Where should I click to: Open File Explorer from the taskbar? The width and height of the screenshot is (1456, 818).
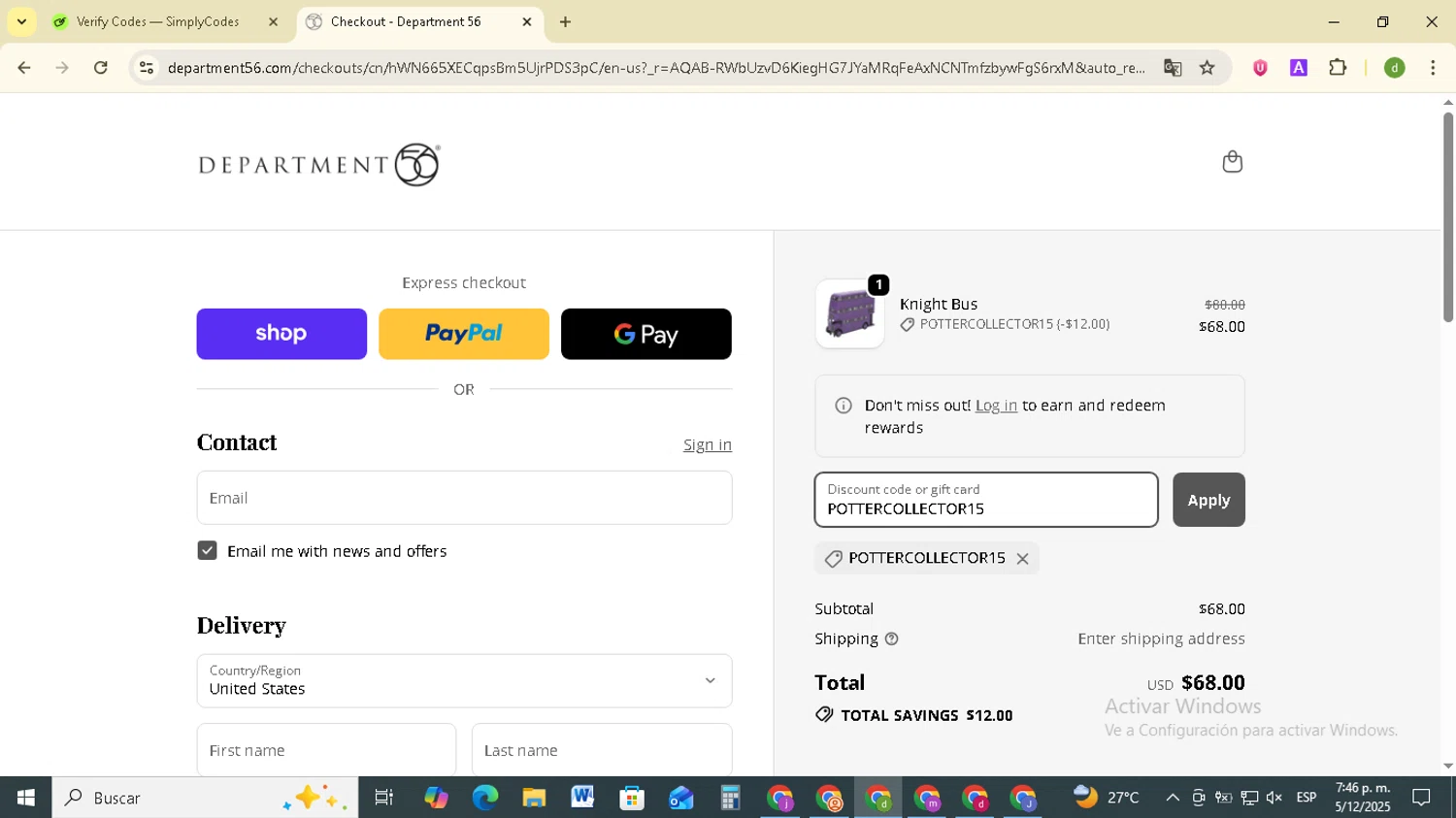pos(534,798)
